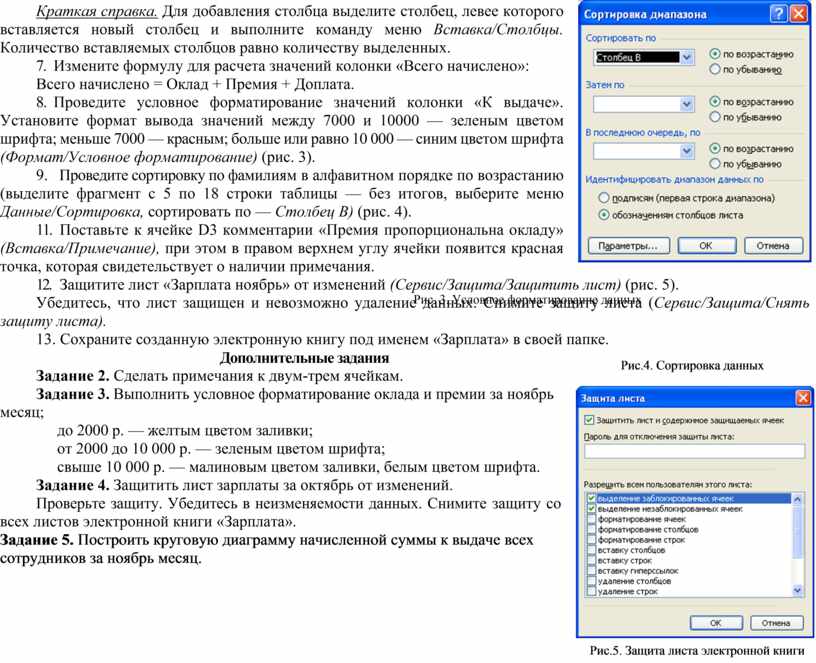816x663 pixels.
Task: Enable форматирование строк permission
Action: point(591,540)
